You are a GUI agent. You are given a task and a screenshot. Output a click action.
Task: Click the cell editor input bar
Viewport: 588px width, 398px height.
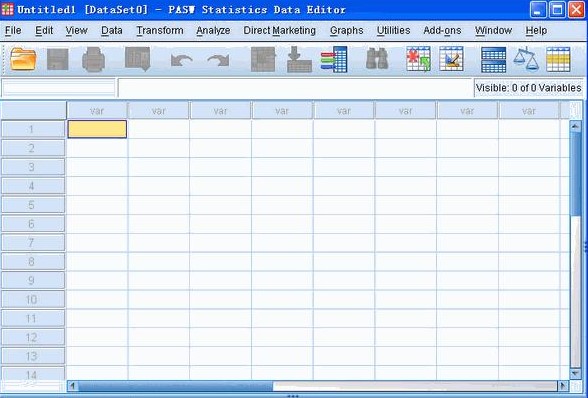point(296,88)
